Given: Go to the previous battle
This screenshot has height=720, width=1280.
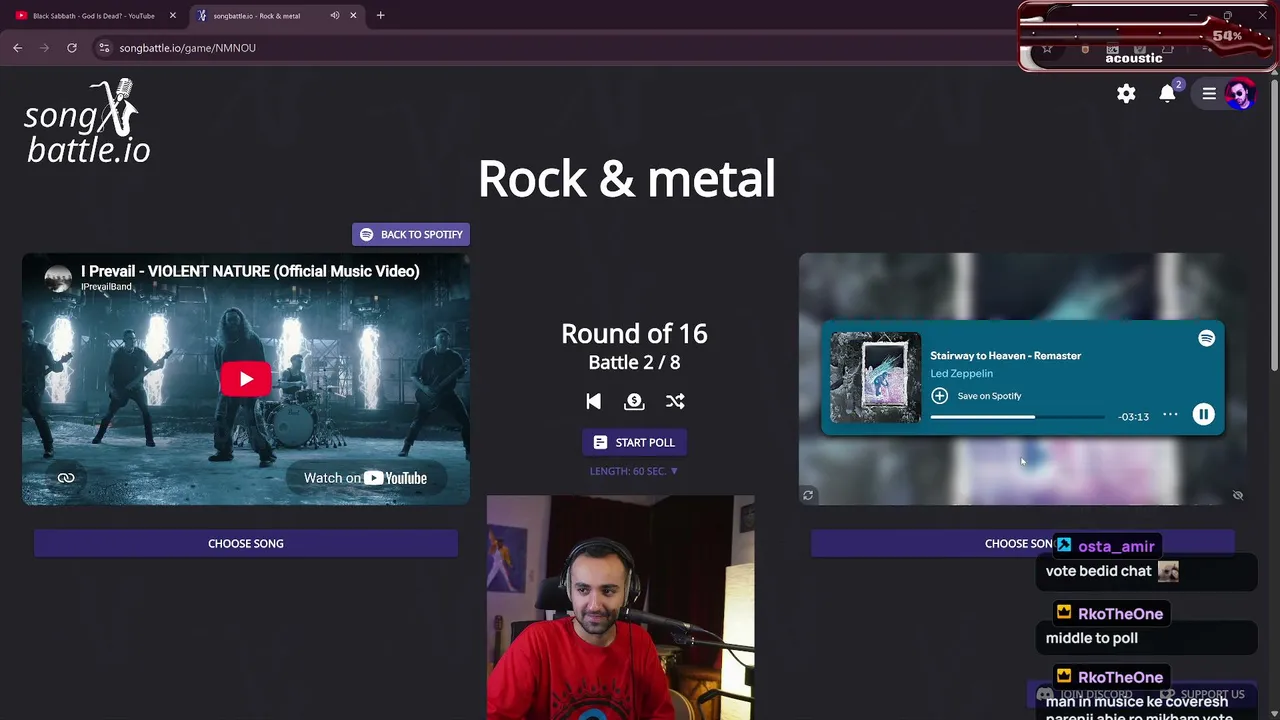Looking at the screenshot, I should click(594, 401).
